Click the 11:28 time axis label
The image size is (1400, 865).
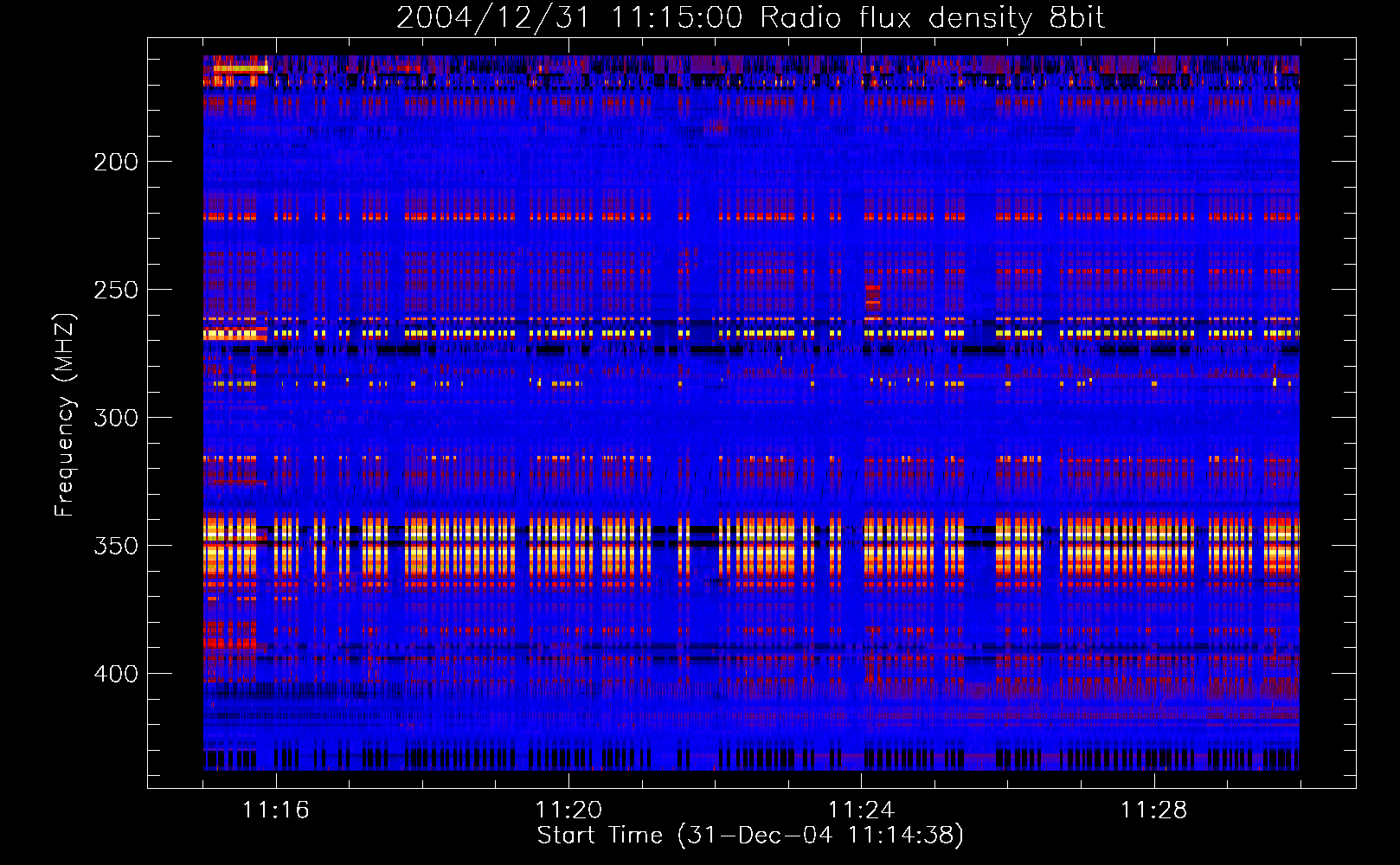pos(1154,811)
